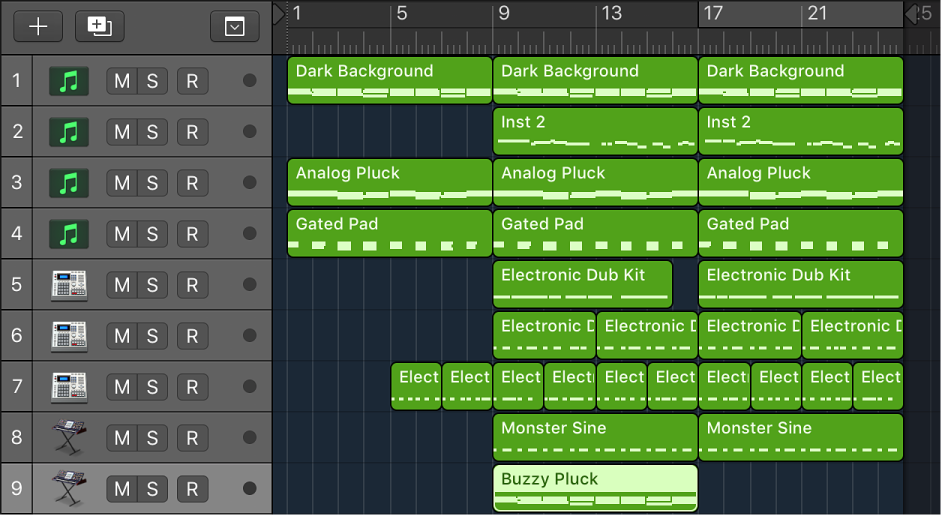Select track 3 music note icon
Screen dimensions: 942x516
point(68,183)
